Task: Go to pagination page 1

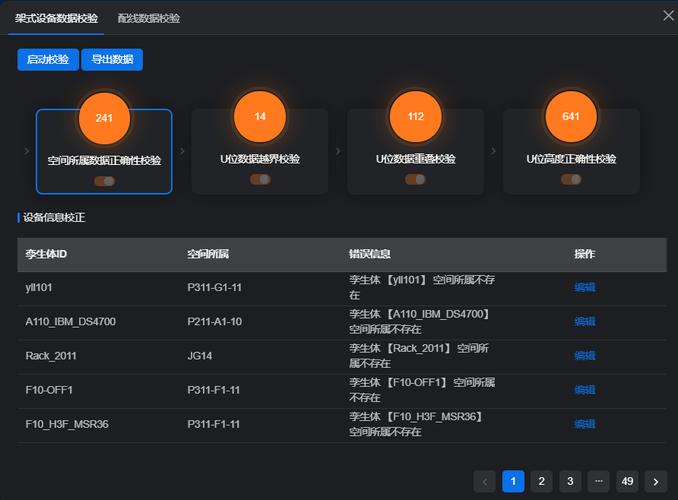Action: coord(513,481)
